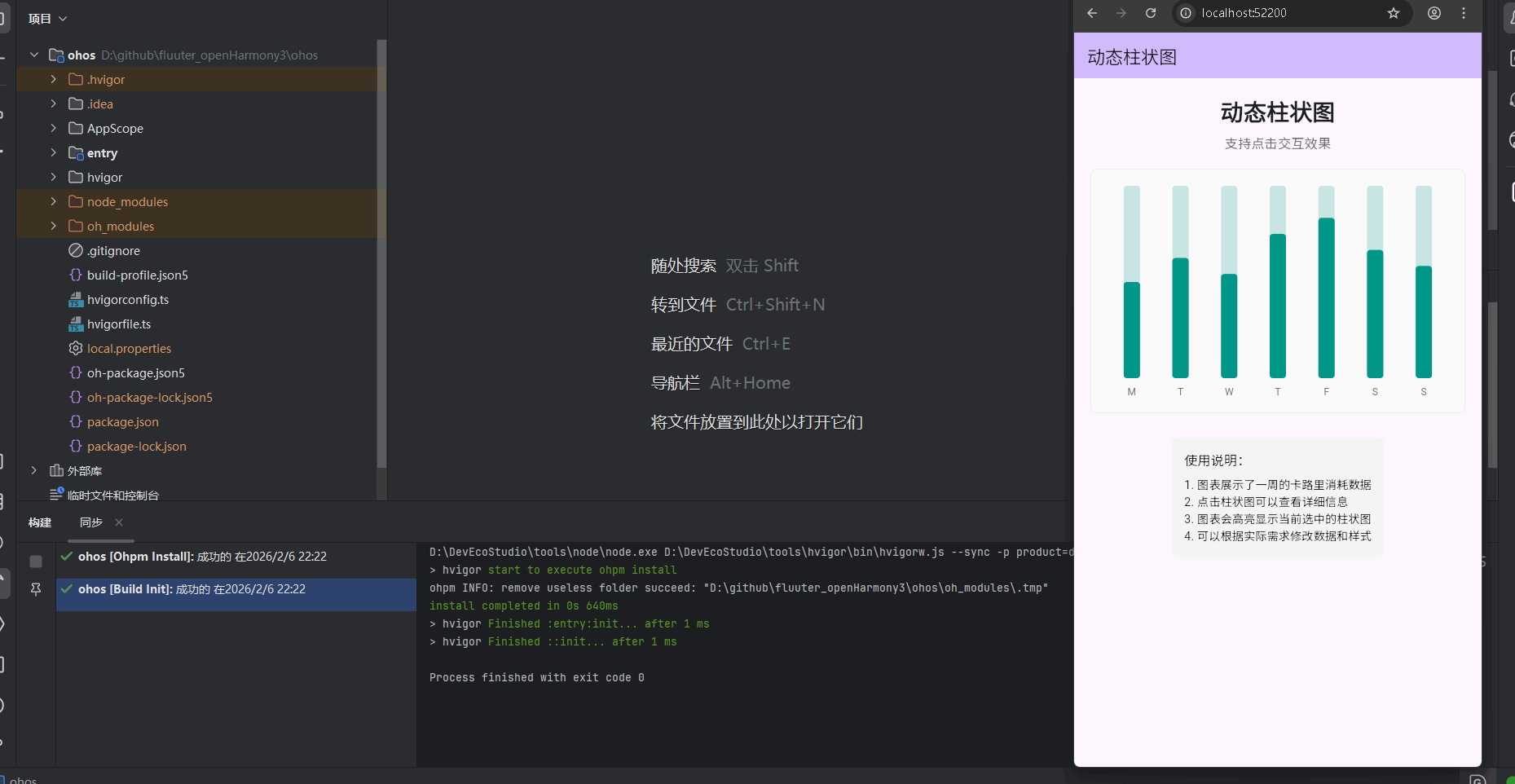1515x784 pixels.
Task: Select package-lock.json file
Action: click(x=137, y=447)
